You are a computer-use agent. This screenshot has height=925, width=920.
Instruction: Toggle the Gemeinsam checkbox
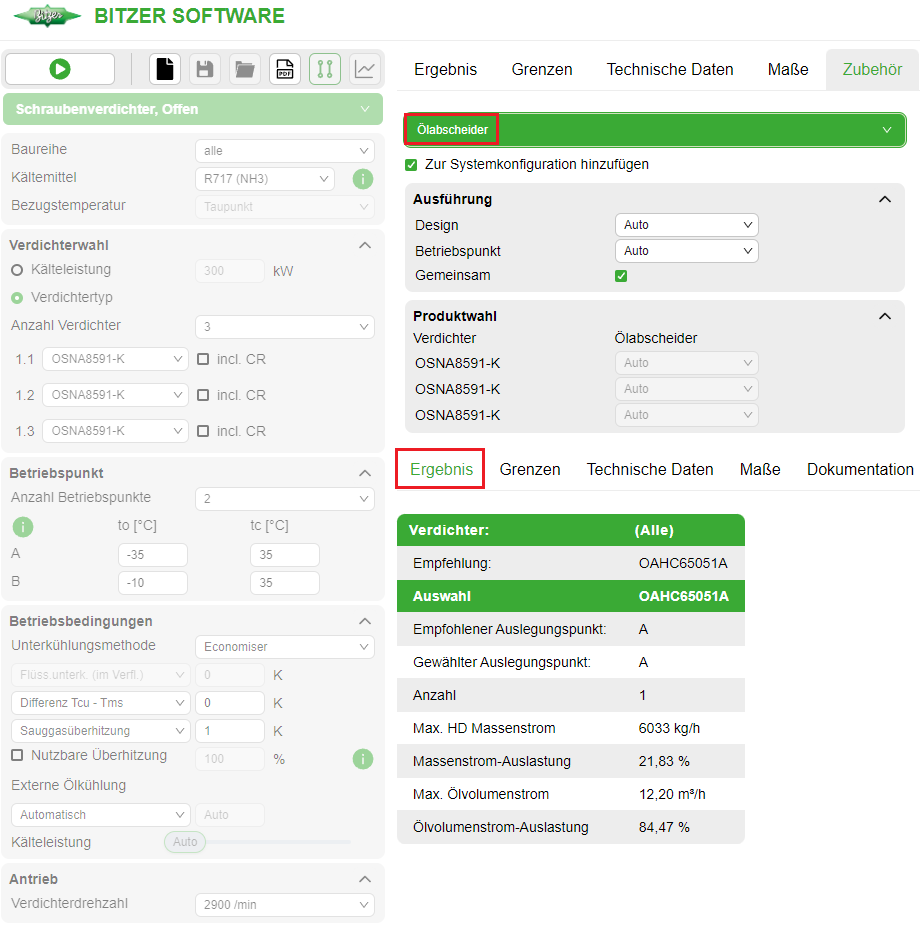(x=621, y=275)
